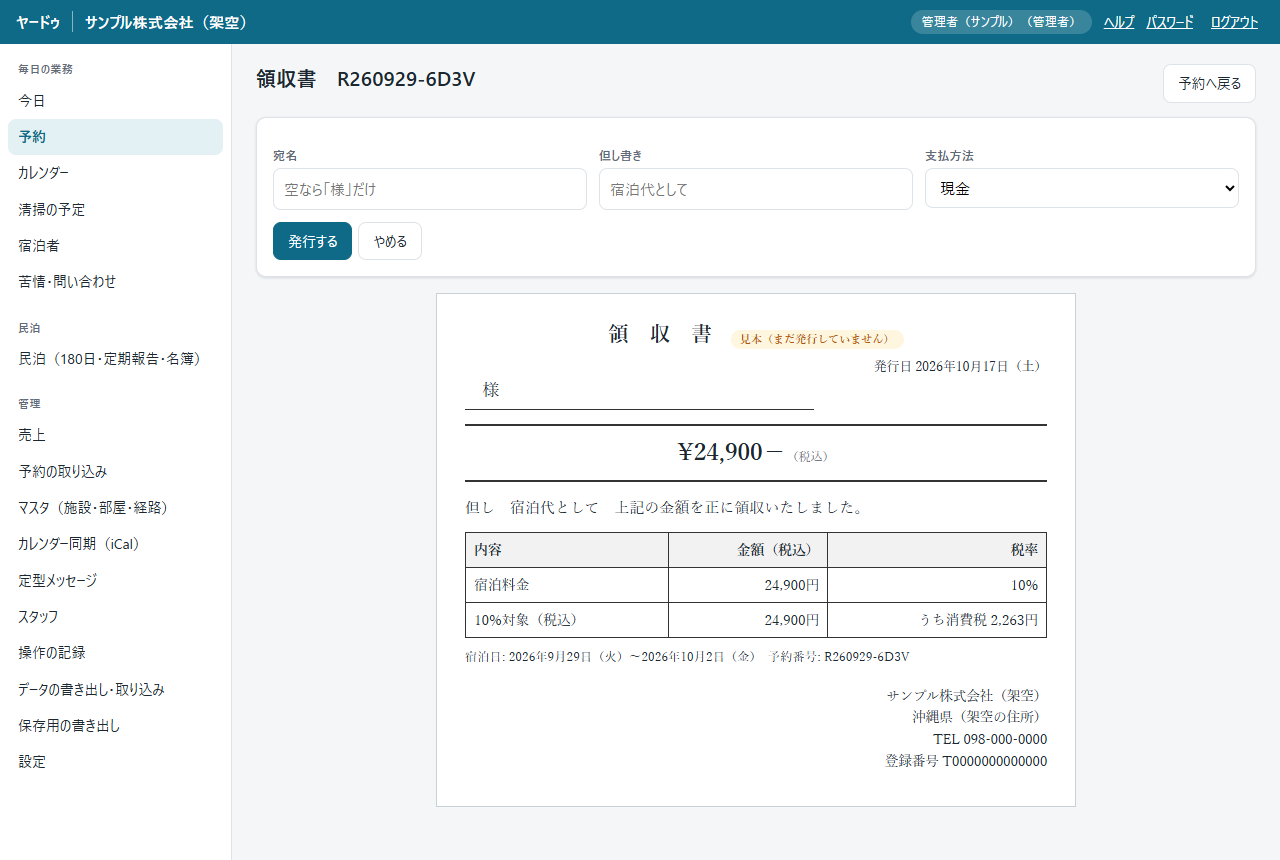The width and height of the screenshot is (1280, 860).
Task: Click the 内容 column header
Action: (567, 550)
